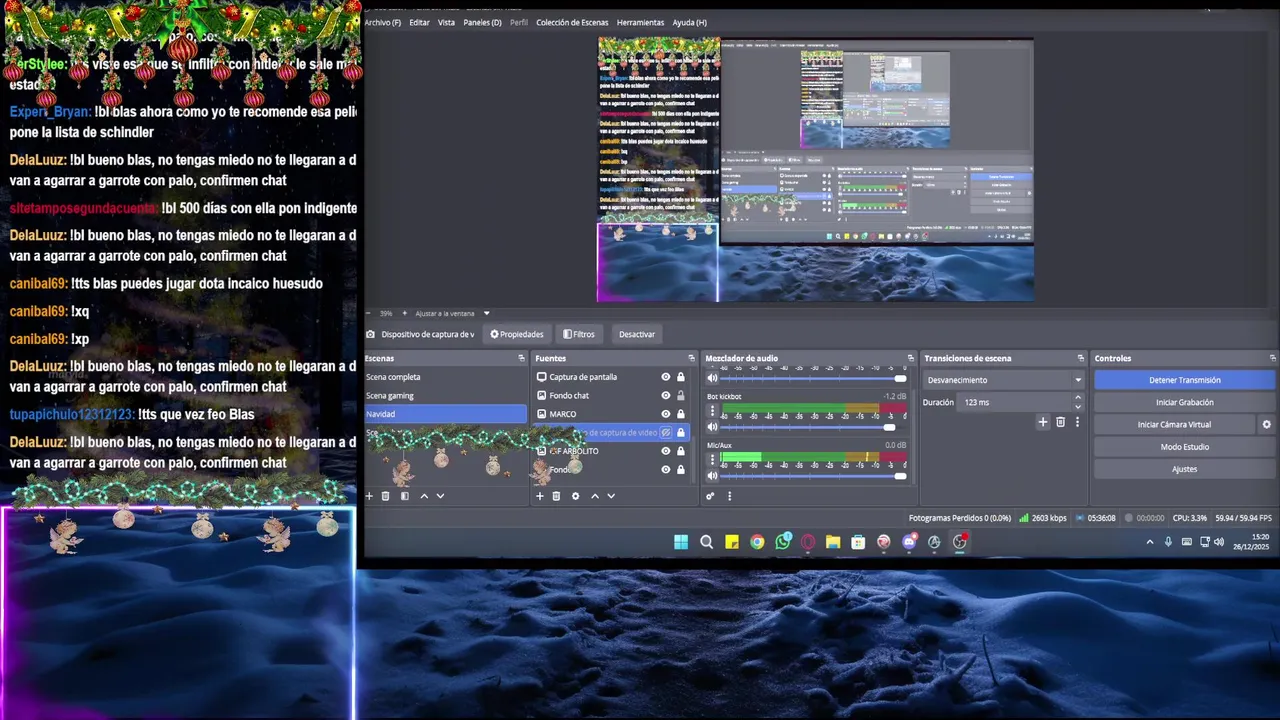The width and height of the screenshot is (1280, 720).
Task: Open the Editar menu
Action: (419, 22)
